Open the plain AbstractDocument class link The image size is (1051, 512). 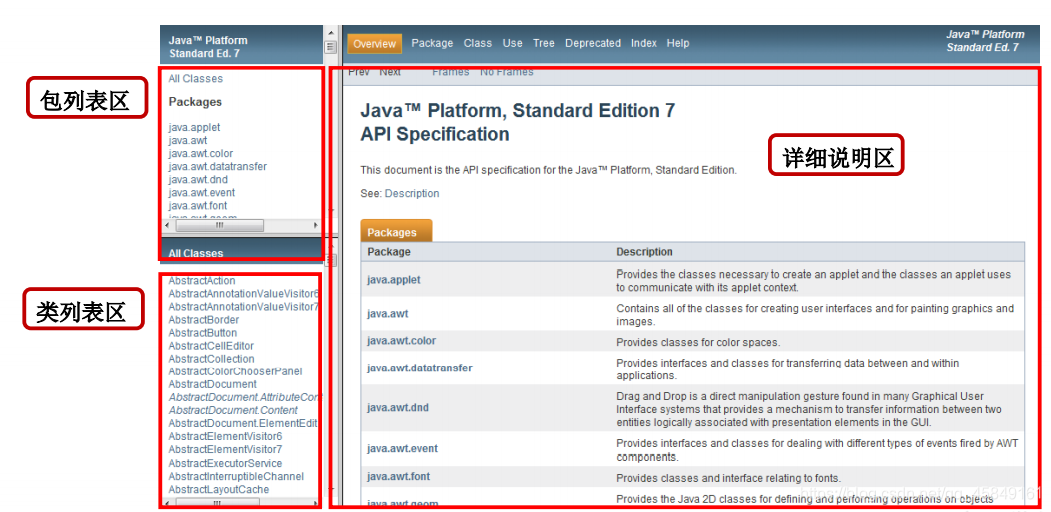coord(212,384)
